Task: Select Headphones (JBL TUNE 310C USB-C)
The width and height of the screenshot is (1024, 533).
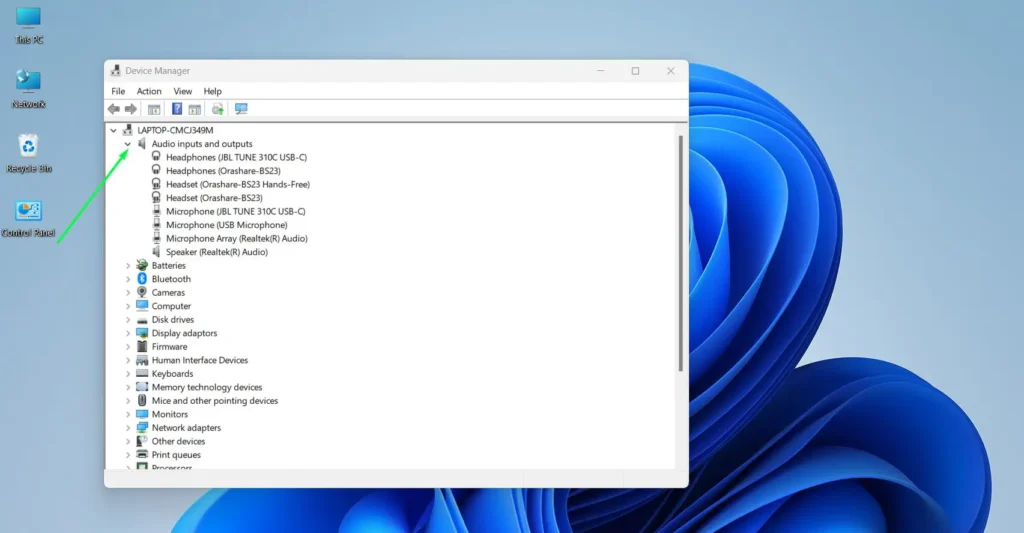Action: coord(236,157)
